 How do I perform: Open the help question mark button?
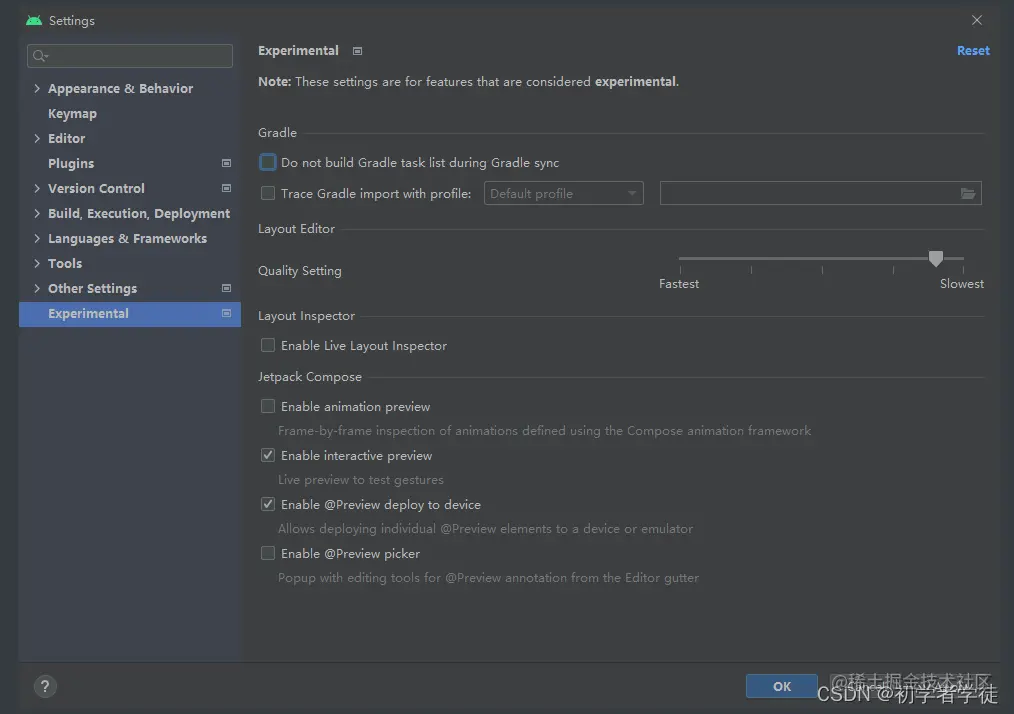[x=45, y=686]
